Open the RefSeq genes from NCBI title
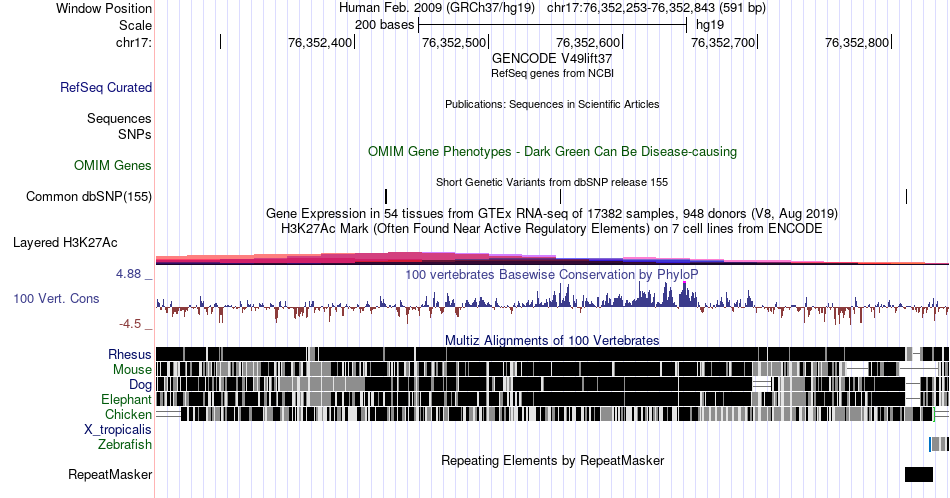The image size is (950, 498). coord(552,73)
